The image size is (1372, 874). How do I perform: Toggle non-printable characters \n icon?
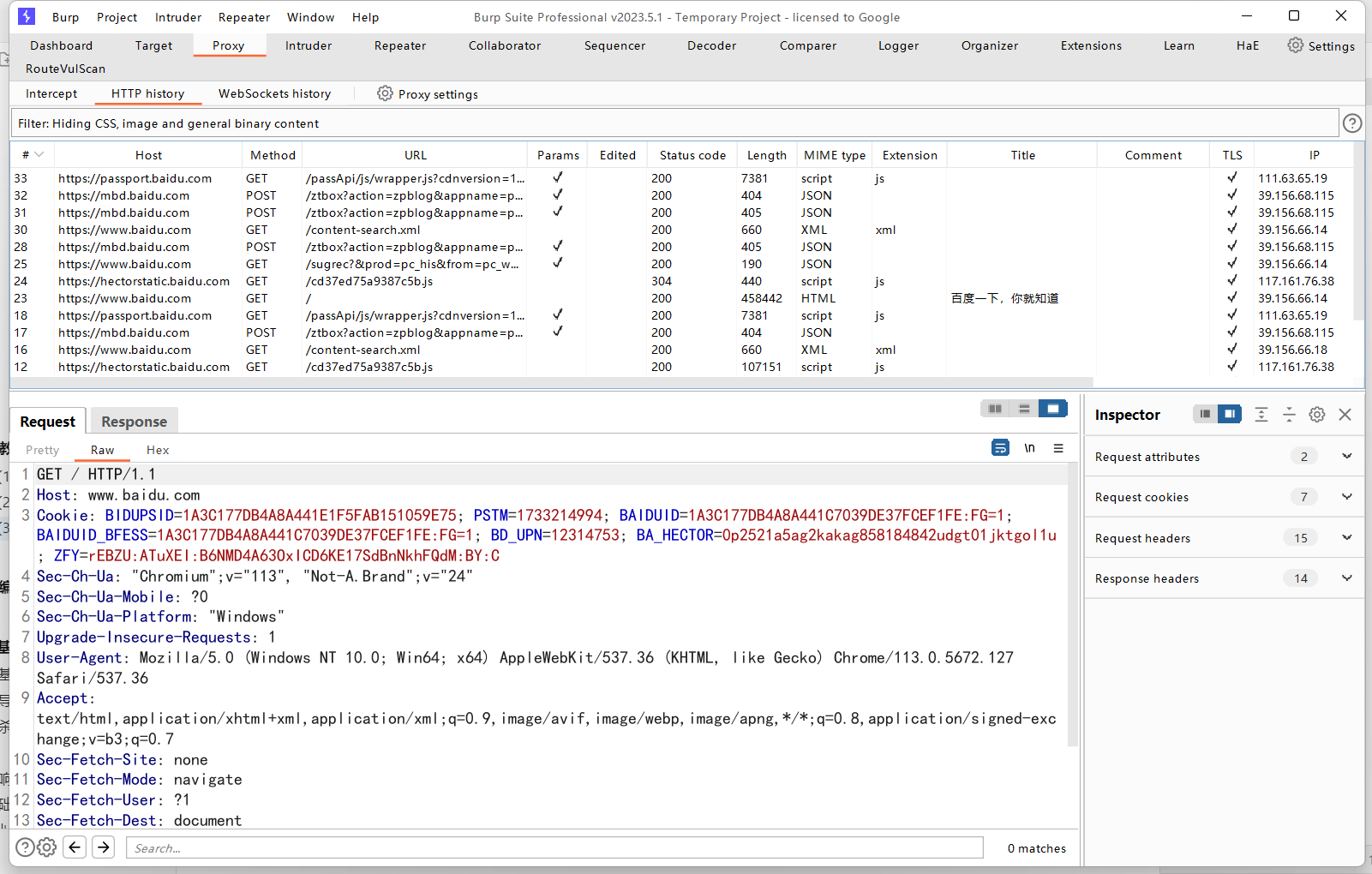click(1029, 447)
